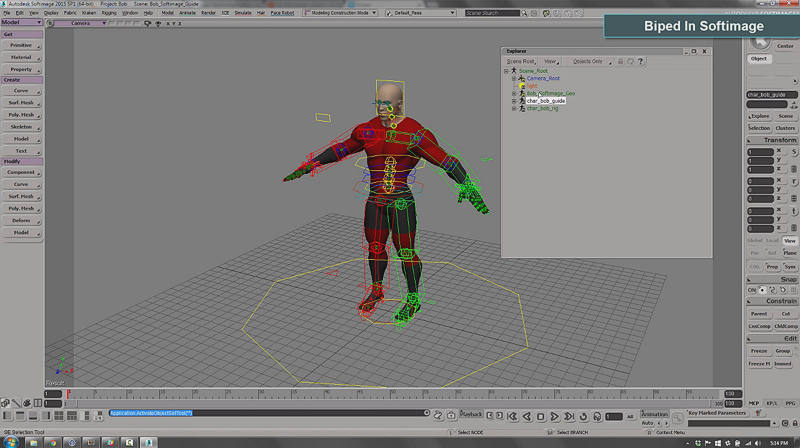Click the Clusters button
Screen dimensions: 800x448
pos(785,128)
